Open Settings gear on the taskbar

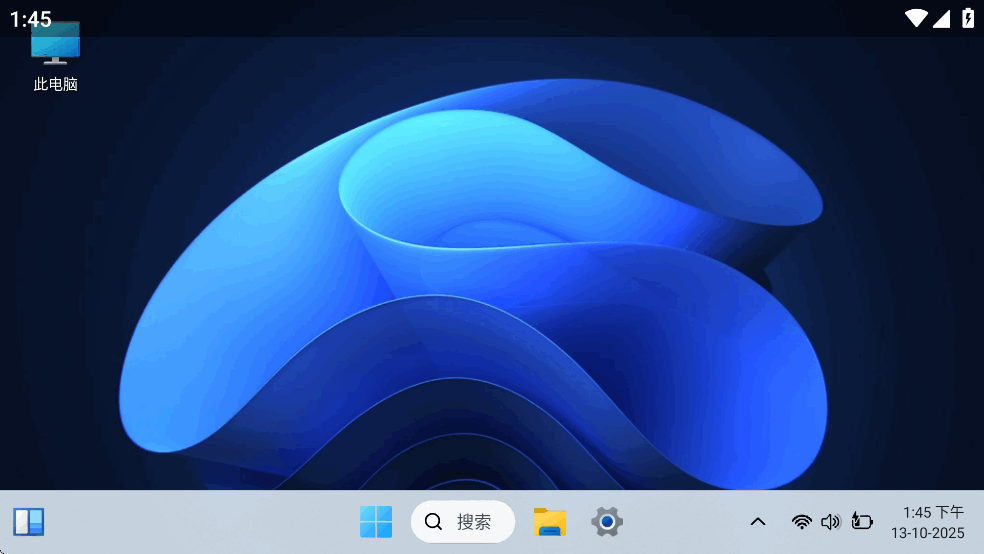607,522
